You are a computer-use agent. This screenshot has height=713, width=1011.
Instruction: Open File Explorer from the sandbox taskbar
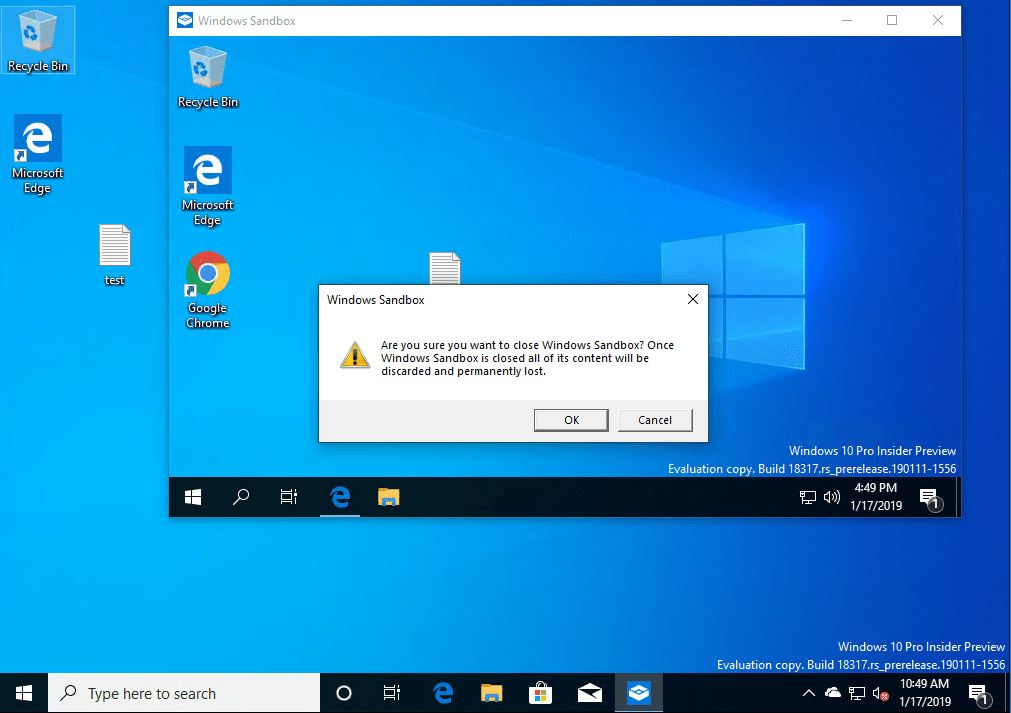pos(388,497)
